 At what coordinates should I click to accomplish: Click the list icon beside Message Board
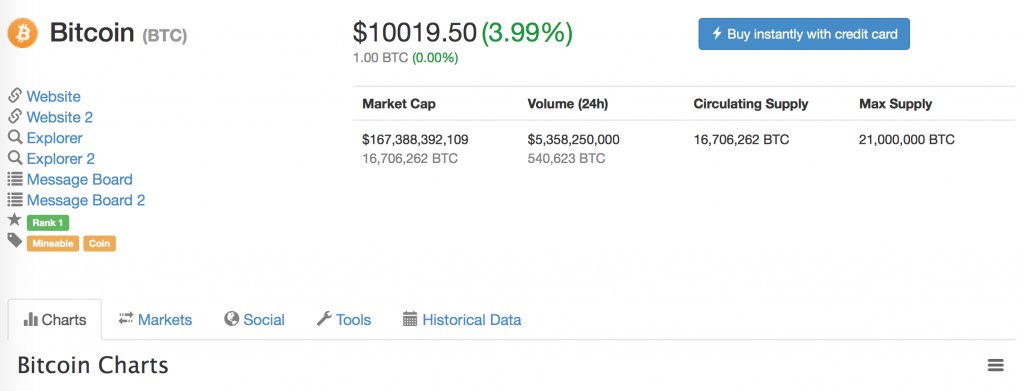(x=15, y=179)
